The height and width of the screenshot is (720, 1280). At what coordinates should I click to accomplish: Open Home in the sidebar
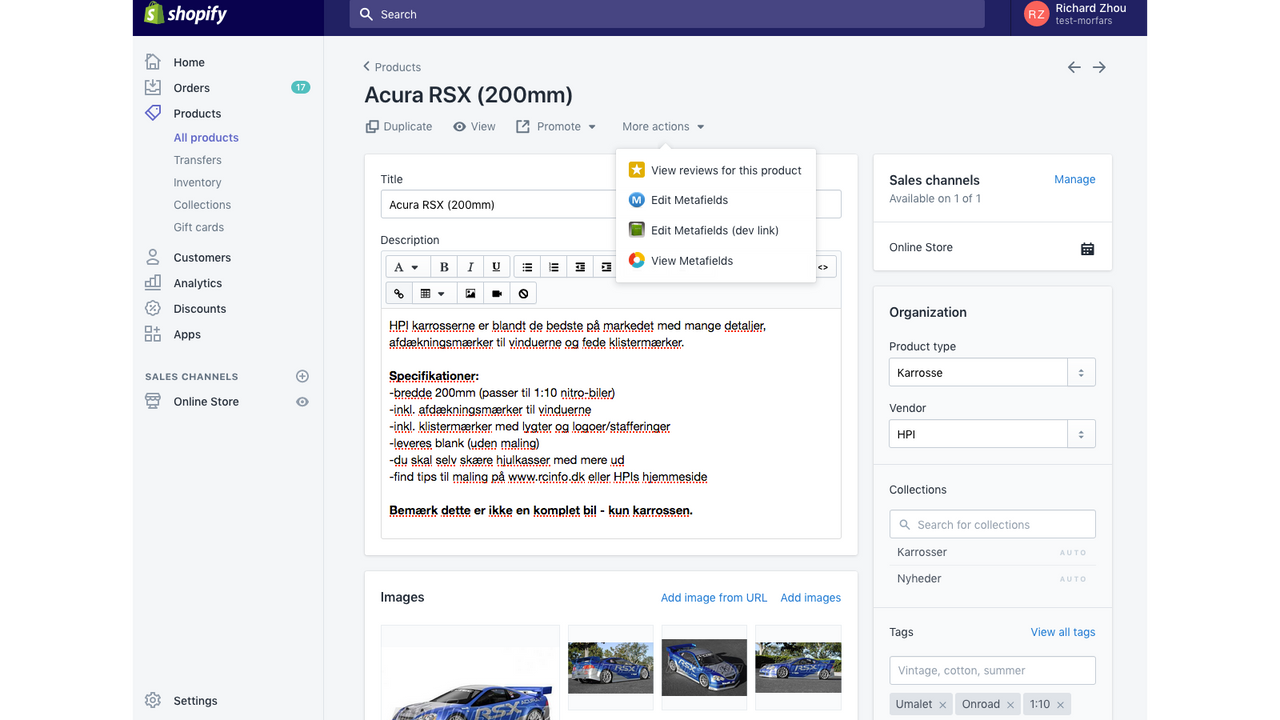click(189, 62)
